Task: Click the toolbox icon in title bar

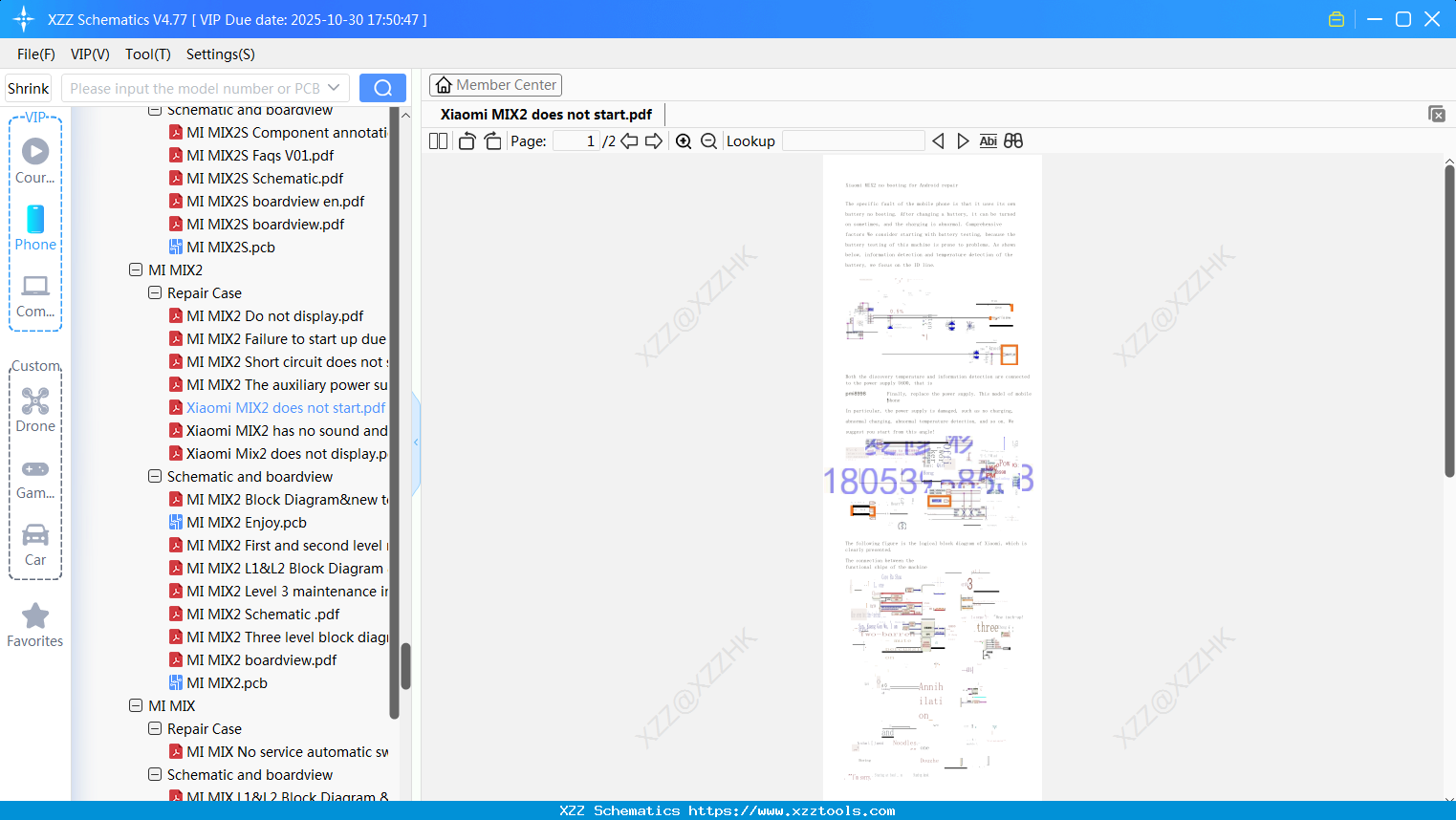Action: pyautogui.click(x=1336, y=19)
